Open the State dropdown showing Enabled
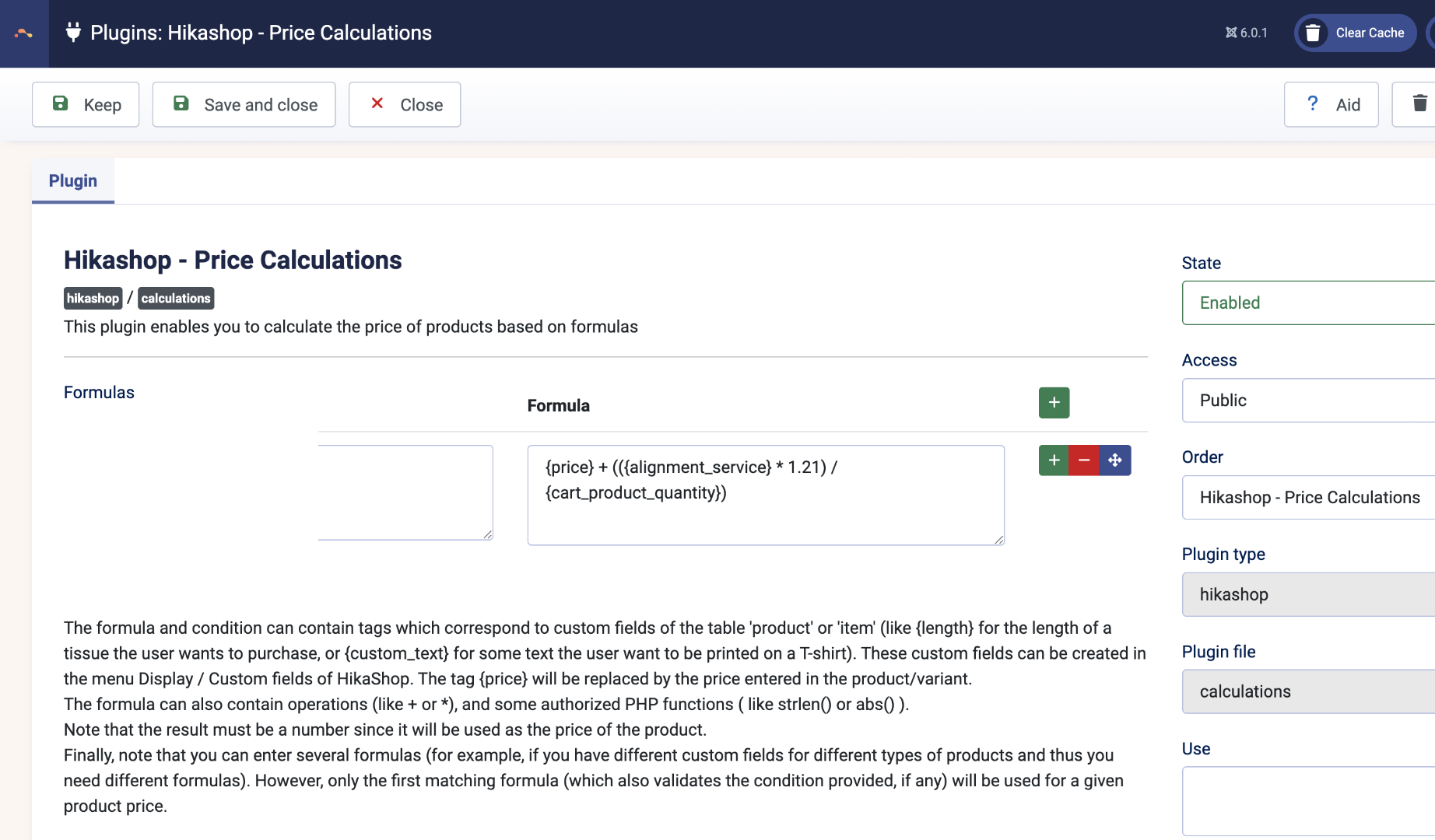The width and height of the screenshot is (1435, 840). pos(1307,303)
